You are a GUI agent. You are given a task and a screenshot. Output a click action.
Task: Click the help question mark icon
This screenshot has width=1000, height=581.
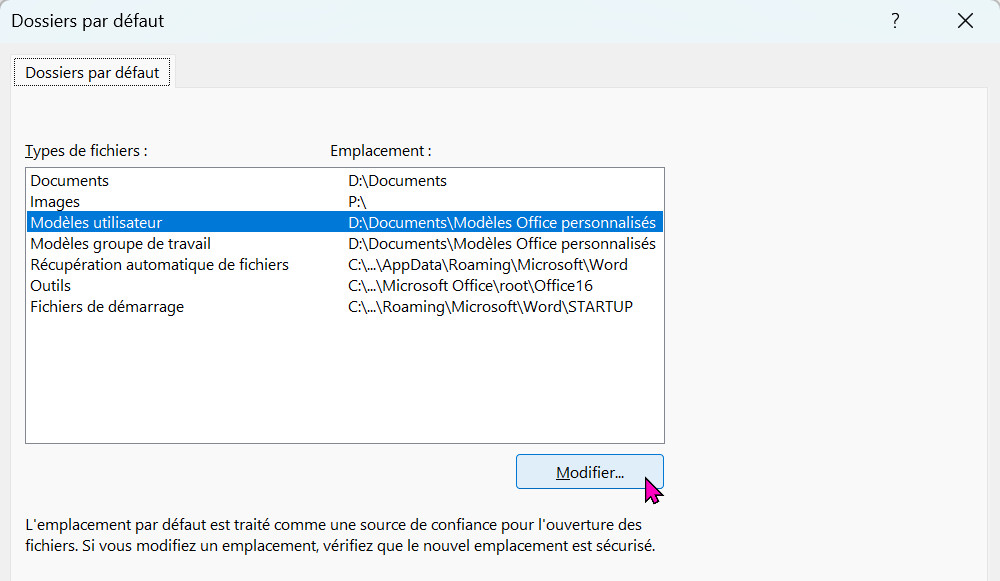click(895, 21)
